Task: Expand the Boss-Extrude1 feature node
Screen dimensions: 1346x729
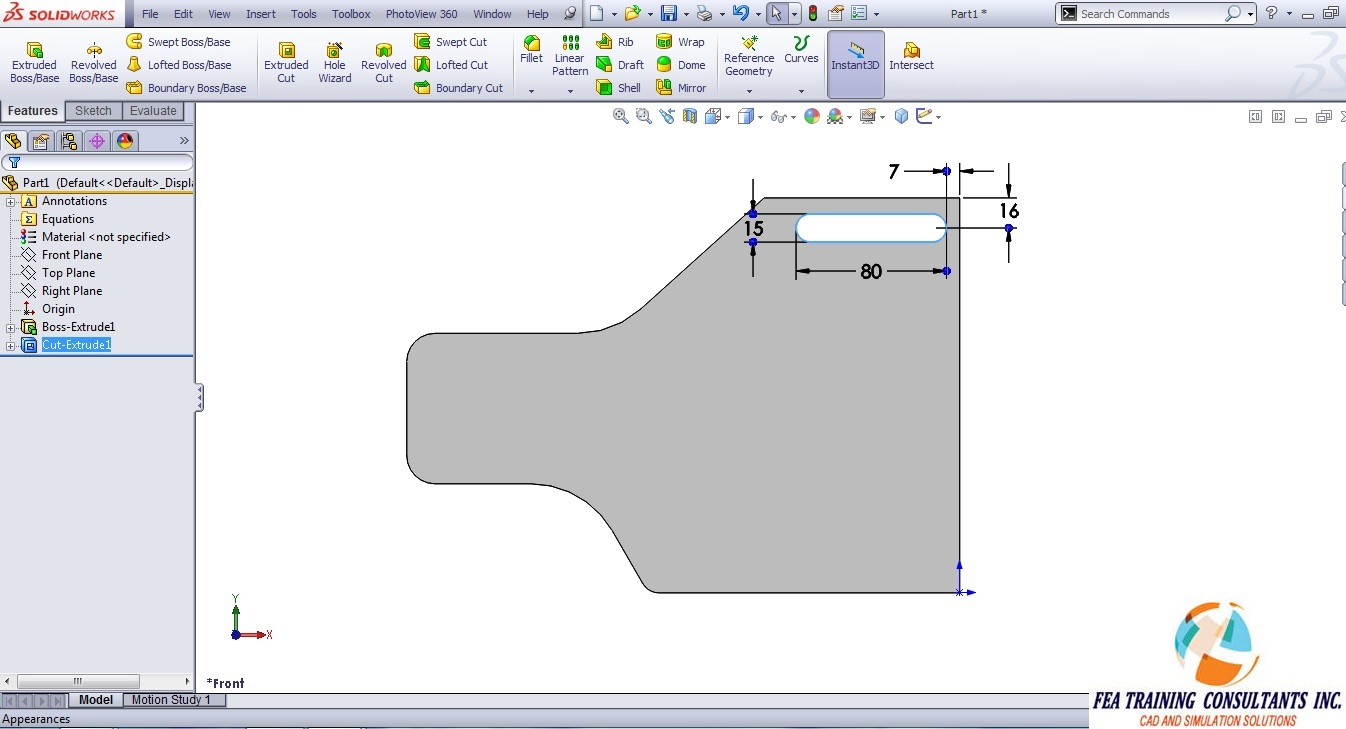Action: coord(11,328)
